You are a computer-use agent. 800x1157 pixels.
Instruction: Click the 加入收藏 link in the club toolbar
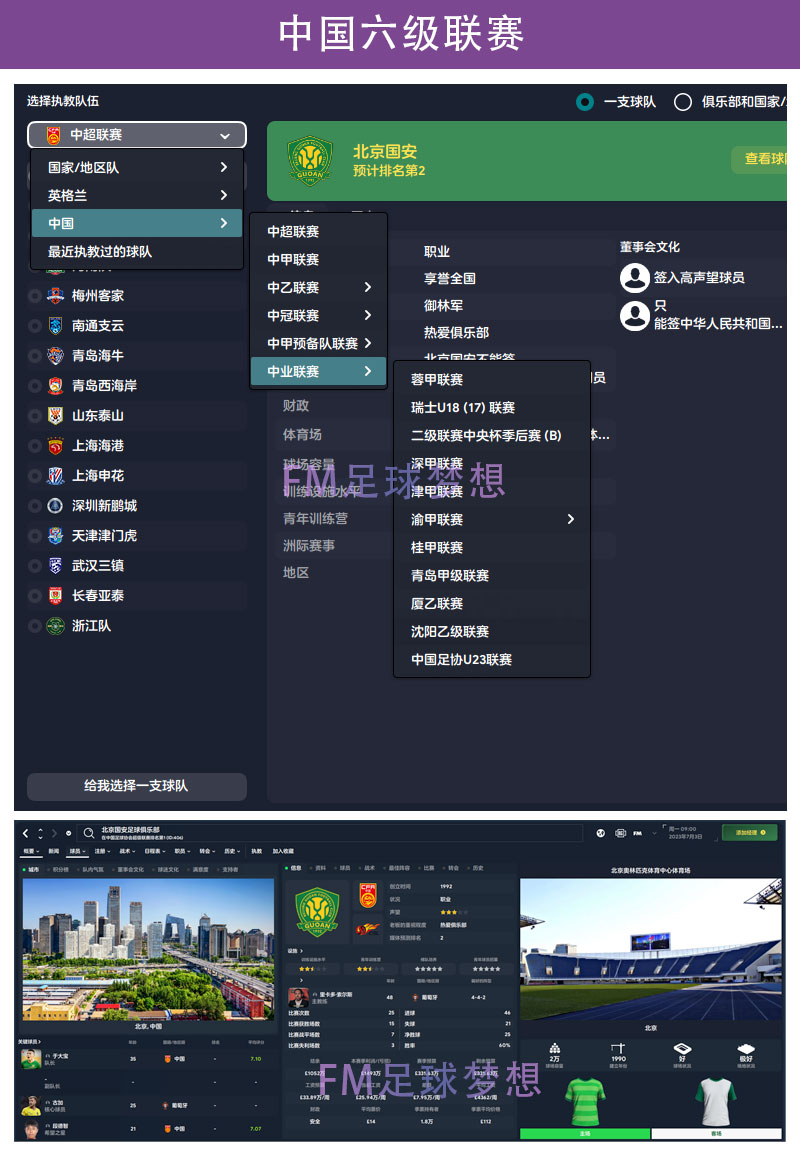pyautogui.click(x=283, y=852)
